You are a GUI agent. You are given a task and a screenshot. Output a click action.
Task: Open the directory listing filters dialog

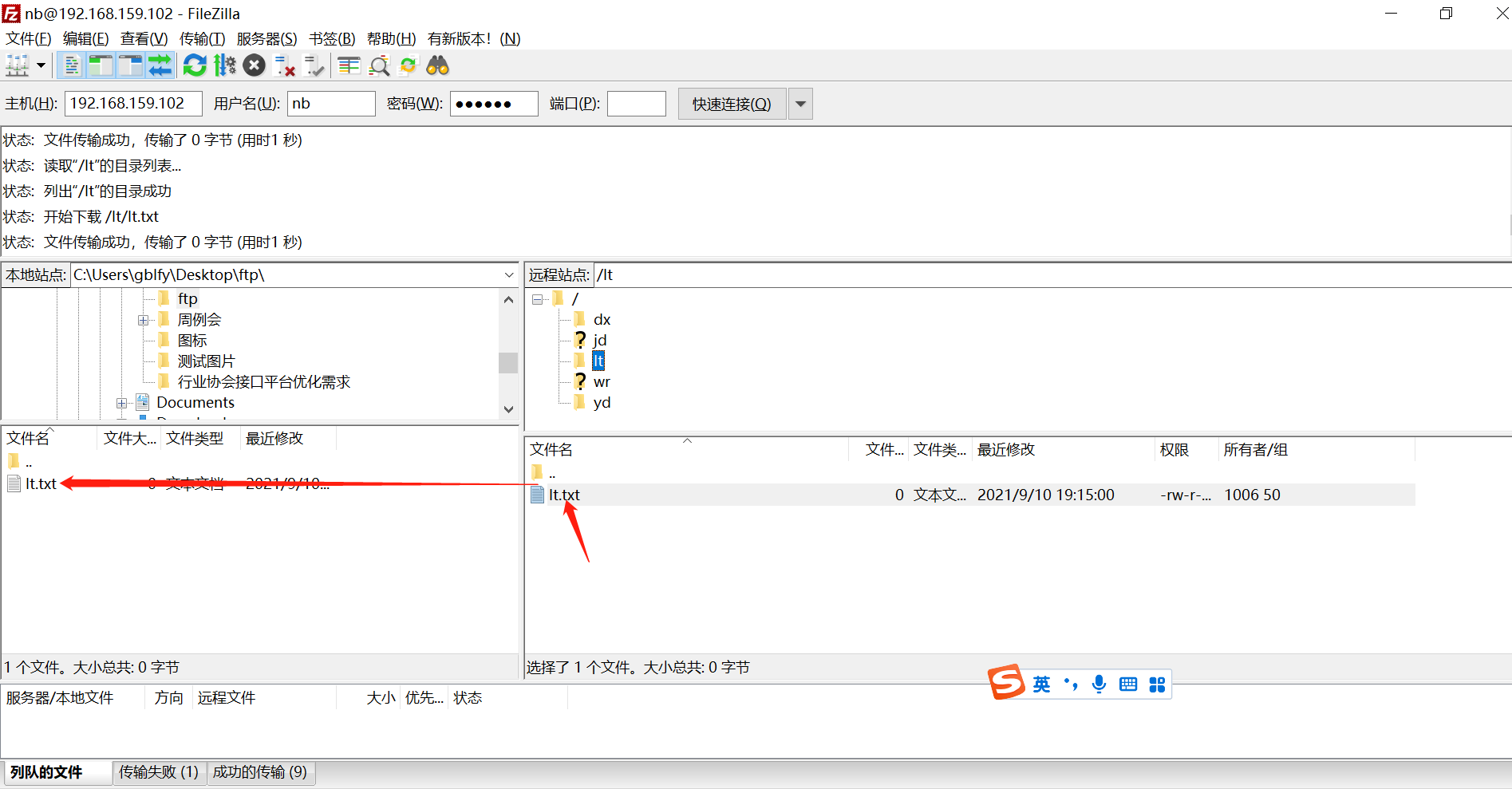pos(349,65)
